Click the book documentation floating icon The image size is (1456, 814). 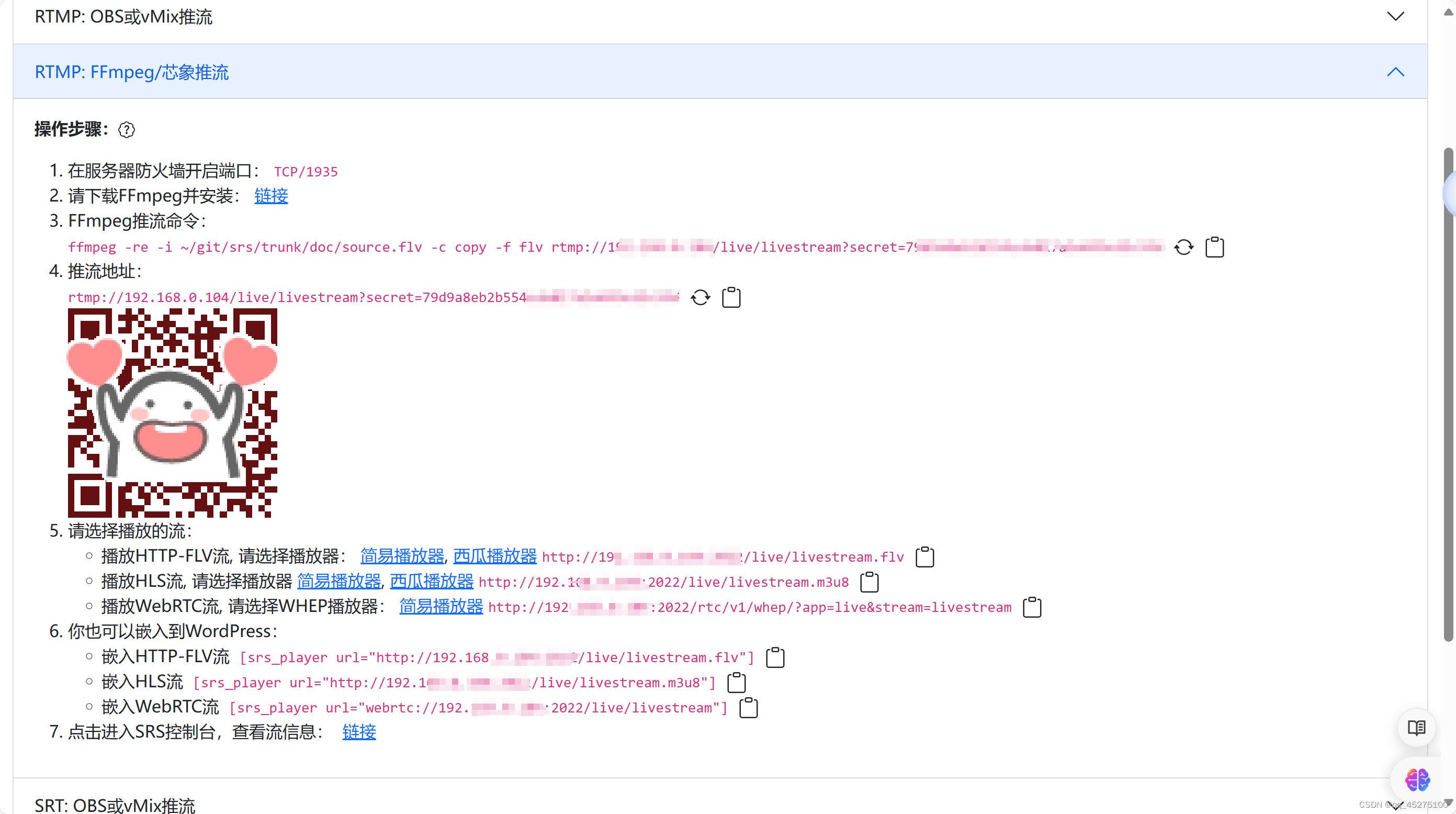click(x=1416, y=728)
